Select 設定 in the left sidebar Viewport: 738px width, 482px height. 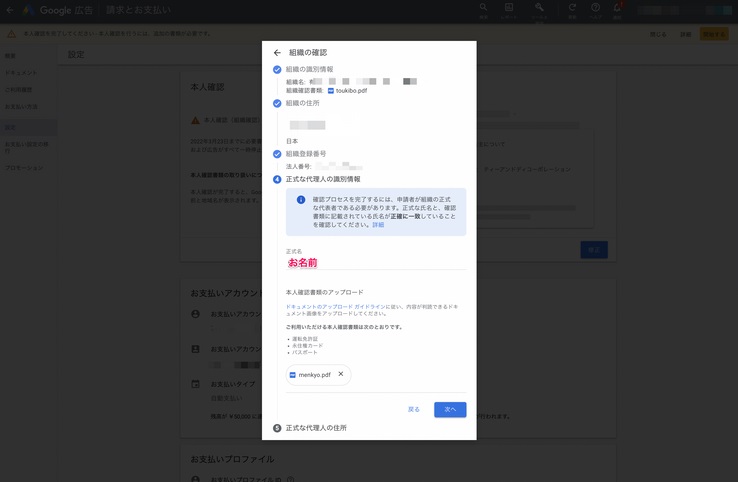[10, 128]
